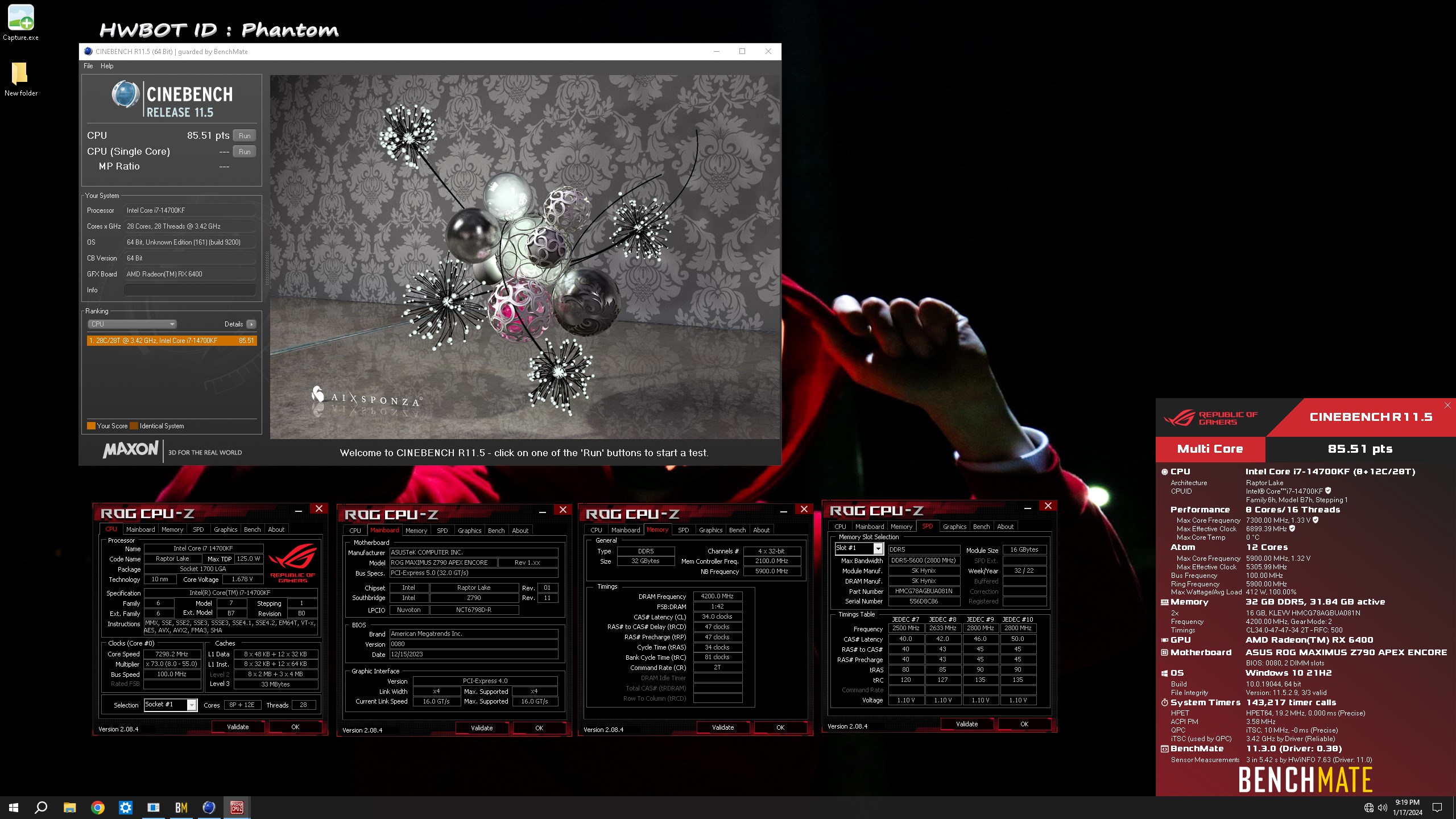Switch to ROG CPU-Z taskbar icon
The image size is (1456, 819).
click(x=237, y=807)
